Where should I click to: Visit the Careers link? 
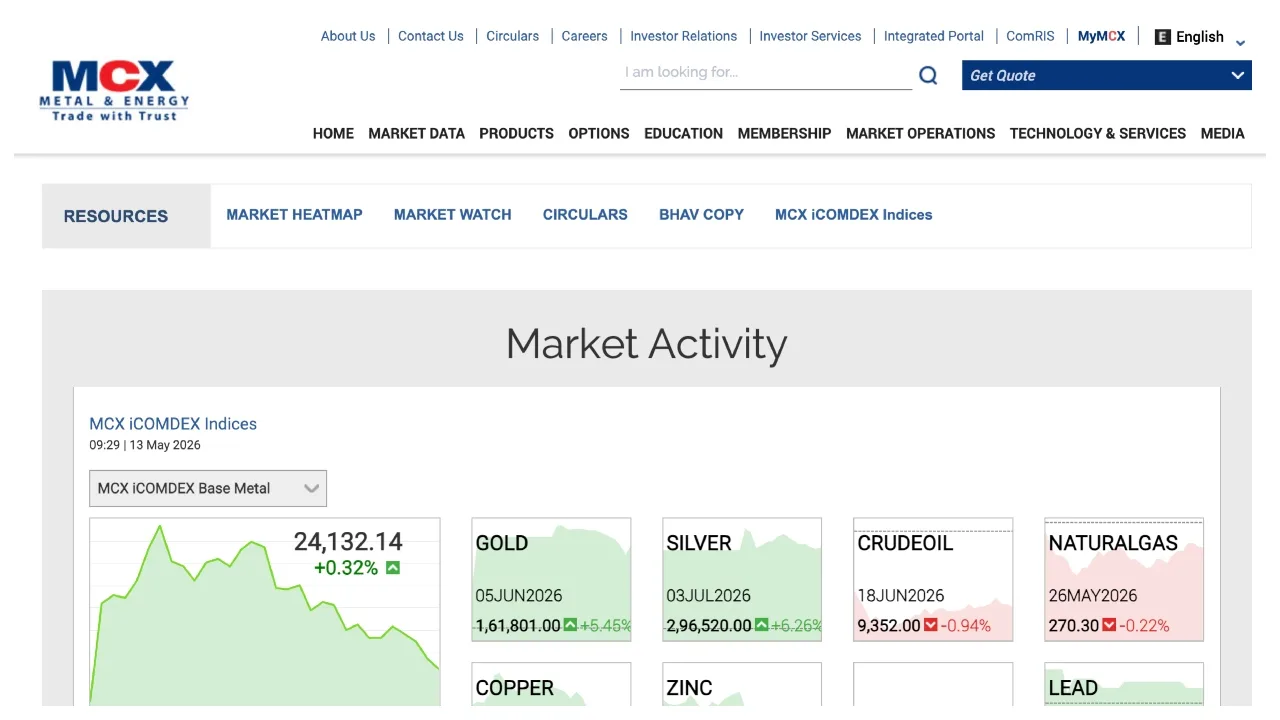584,36
